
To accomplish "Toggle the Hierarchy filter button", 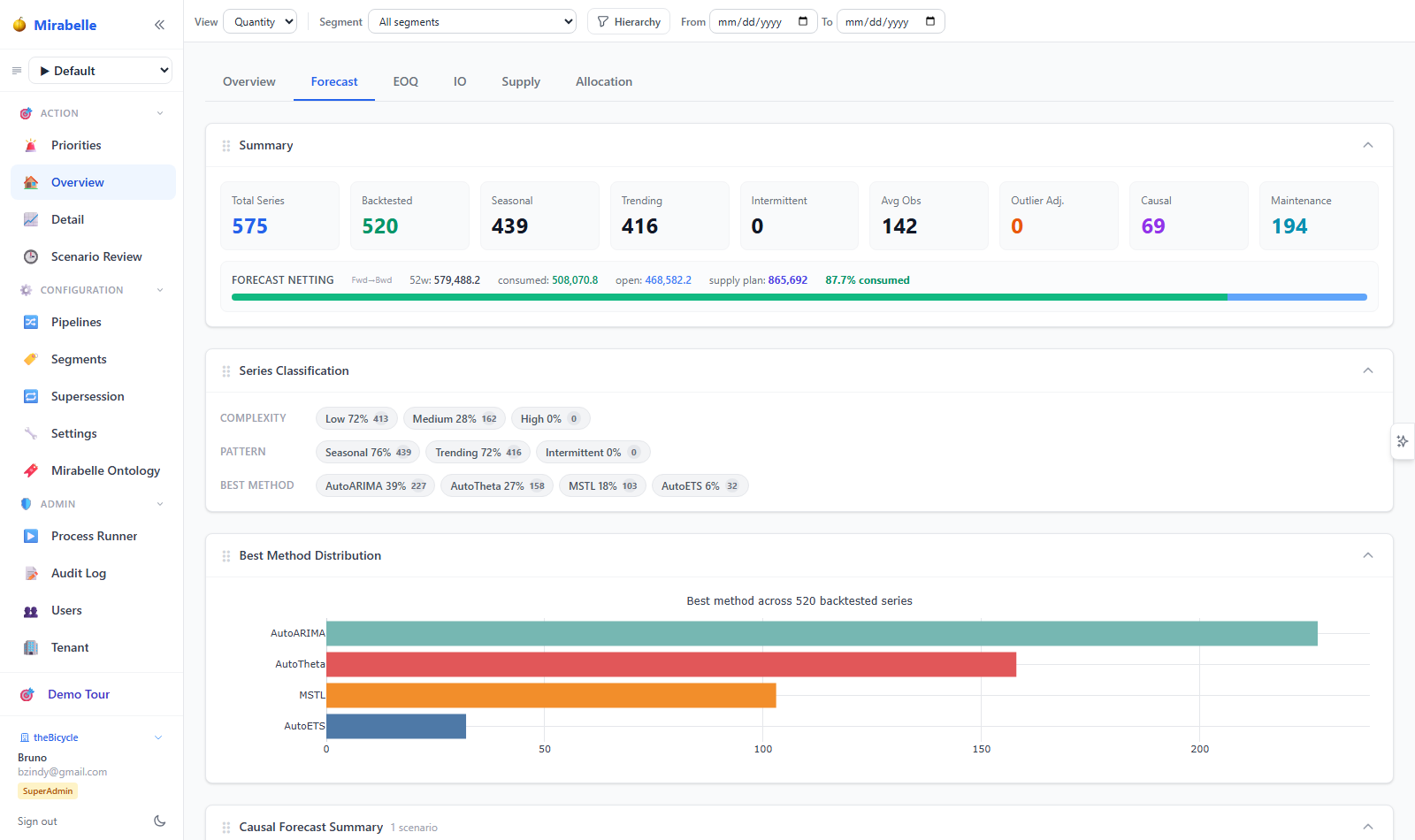I will pyautogui.click(x=629, y=22).
